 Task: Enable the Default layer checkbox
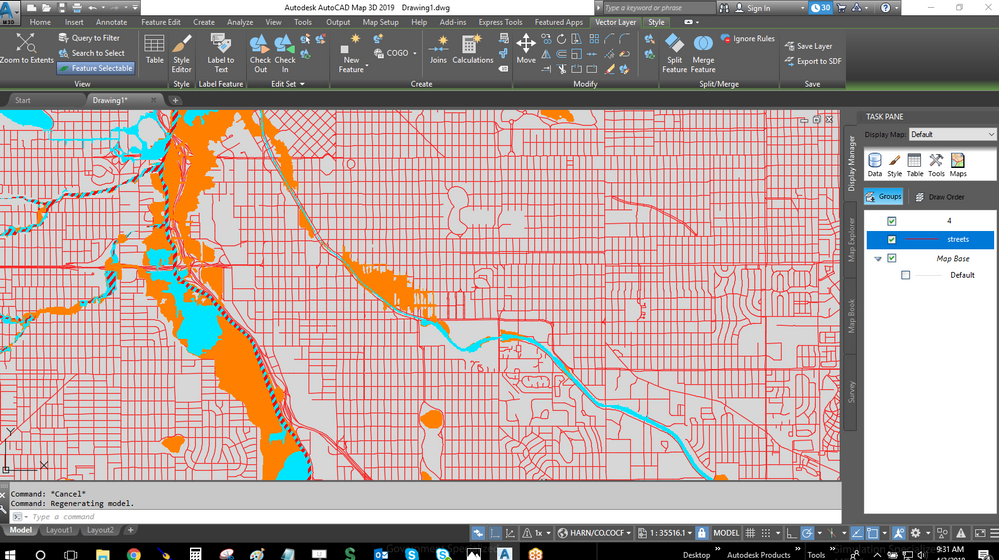click(x=905, y=275)
